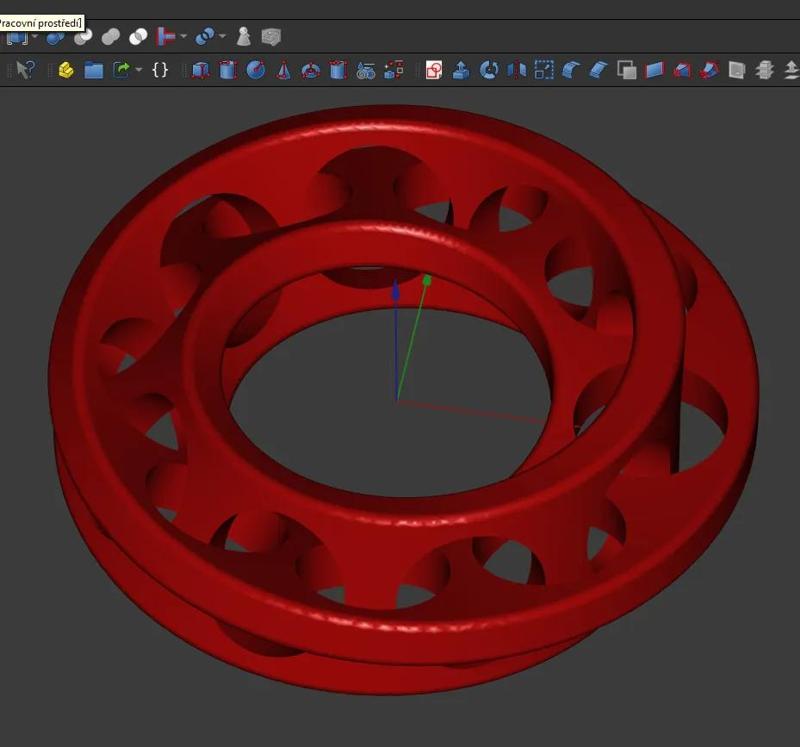800x747 pixels.
Task: Select the Mirror tool
Action: 516,70
